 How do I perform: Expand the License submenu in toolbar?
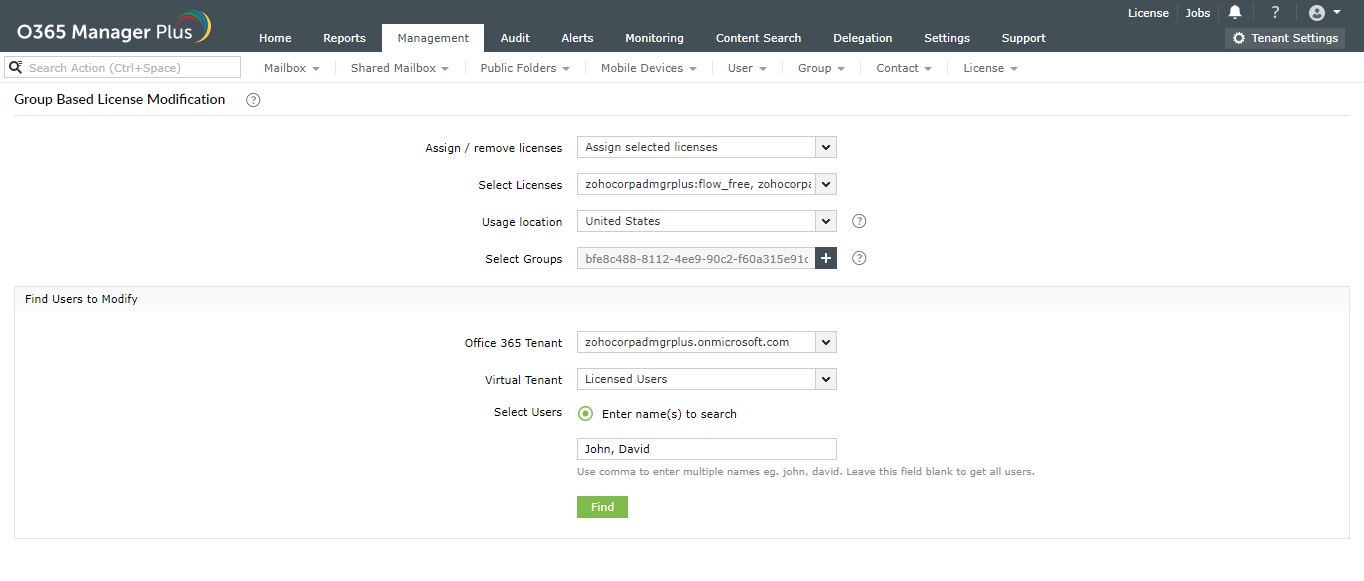coord(990,68)
